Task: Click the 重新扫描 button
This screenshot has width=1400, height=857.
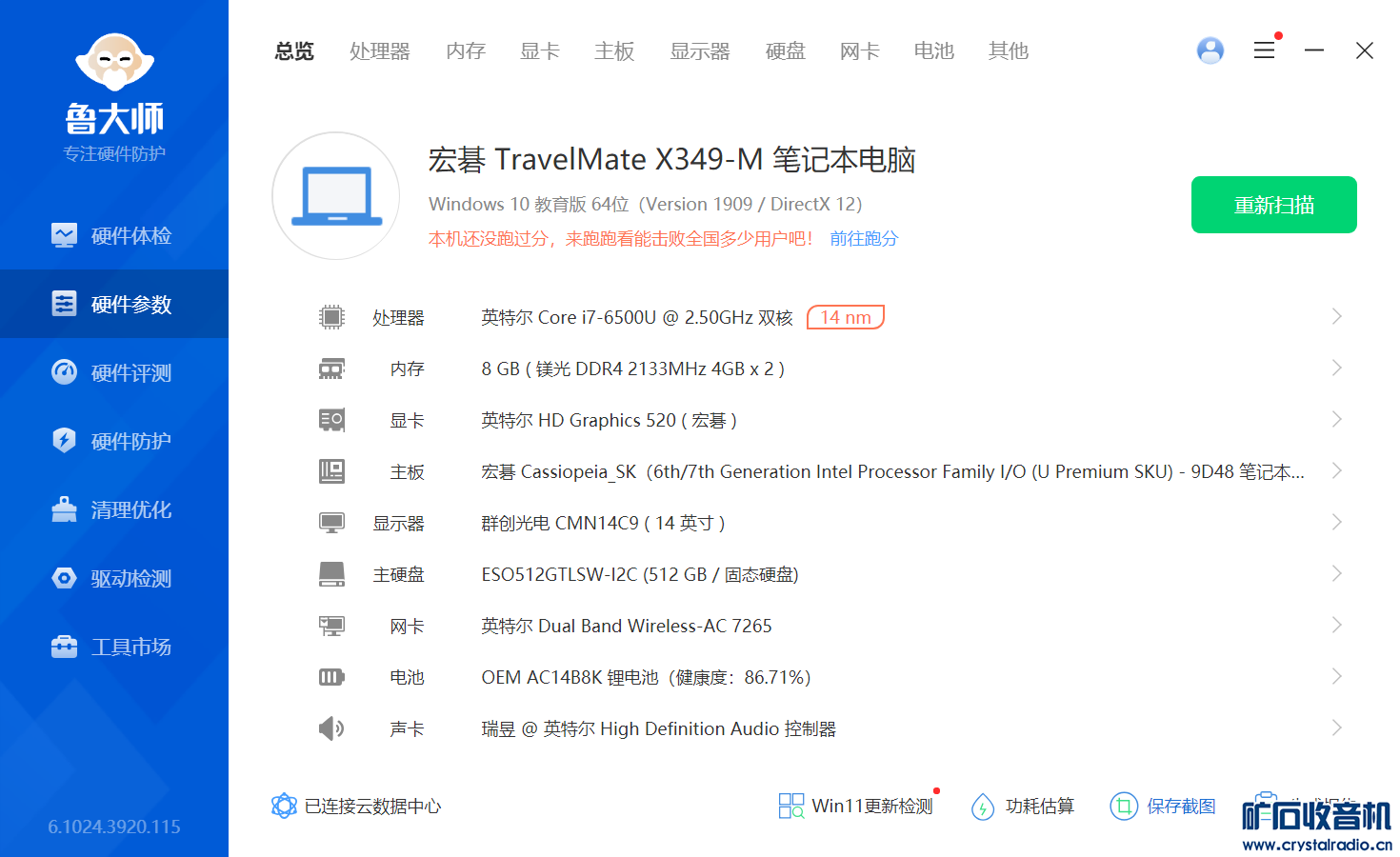Action: click(x=1274, y=205)
